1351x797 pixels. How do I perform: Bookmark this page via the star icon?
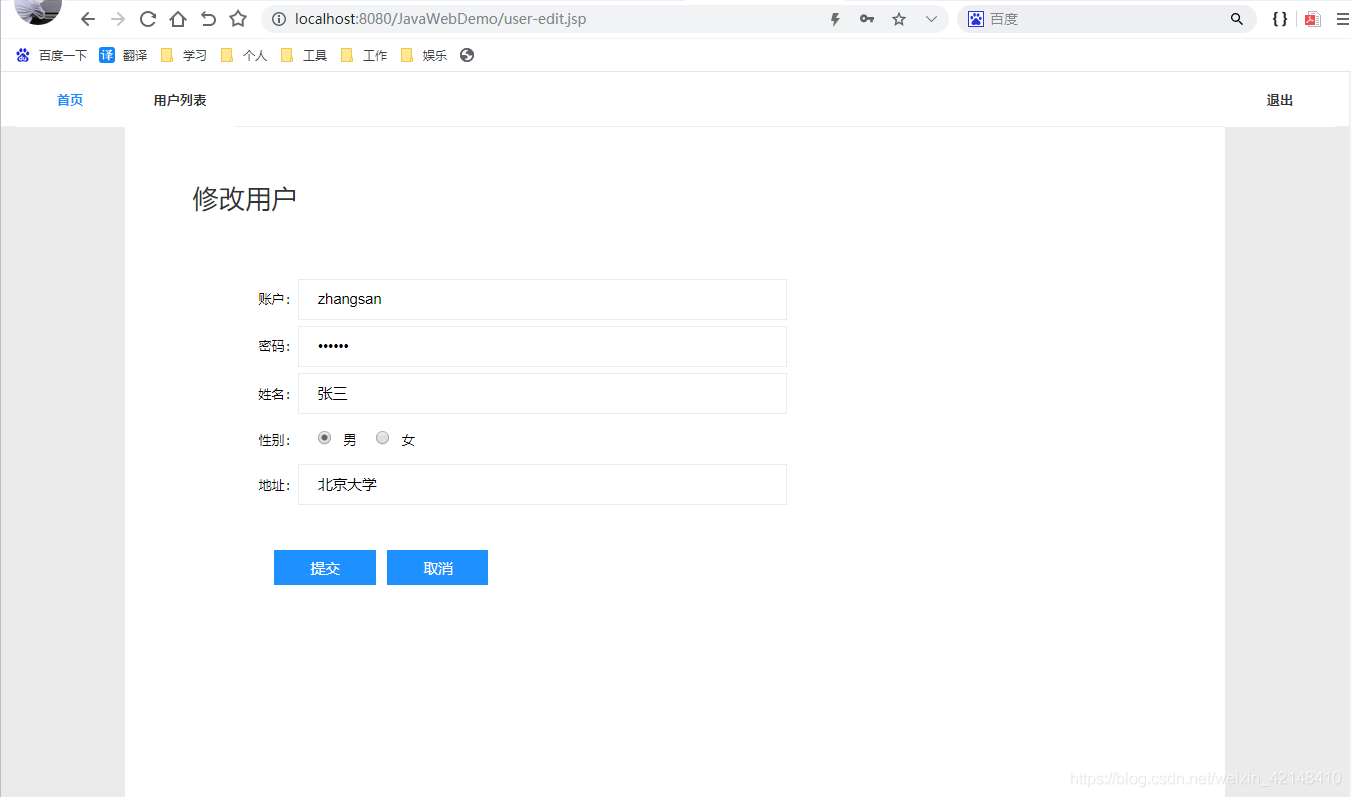(898, 18)
